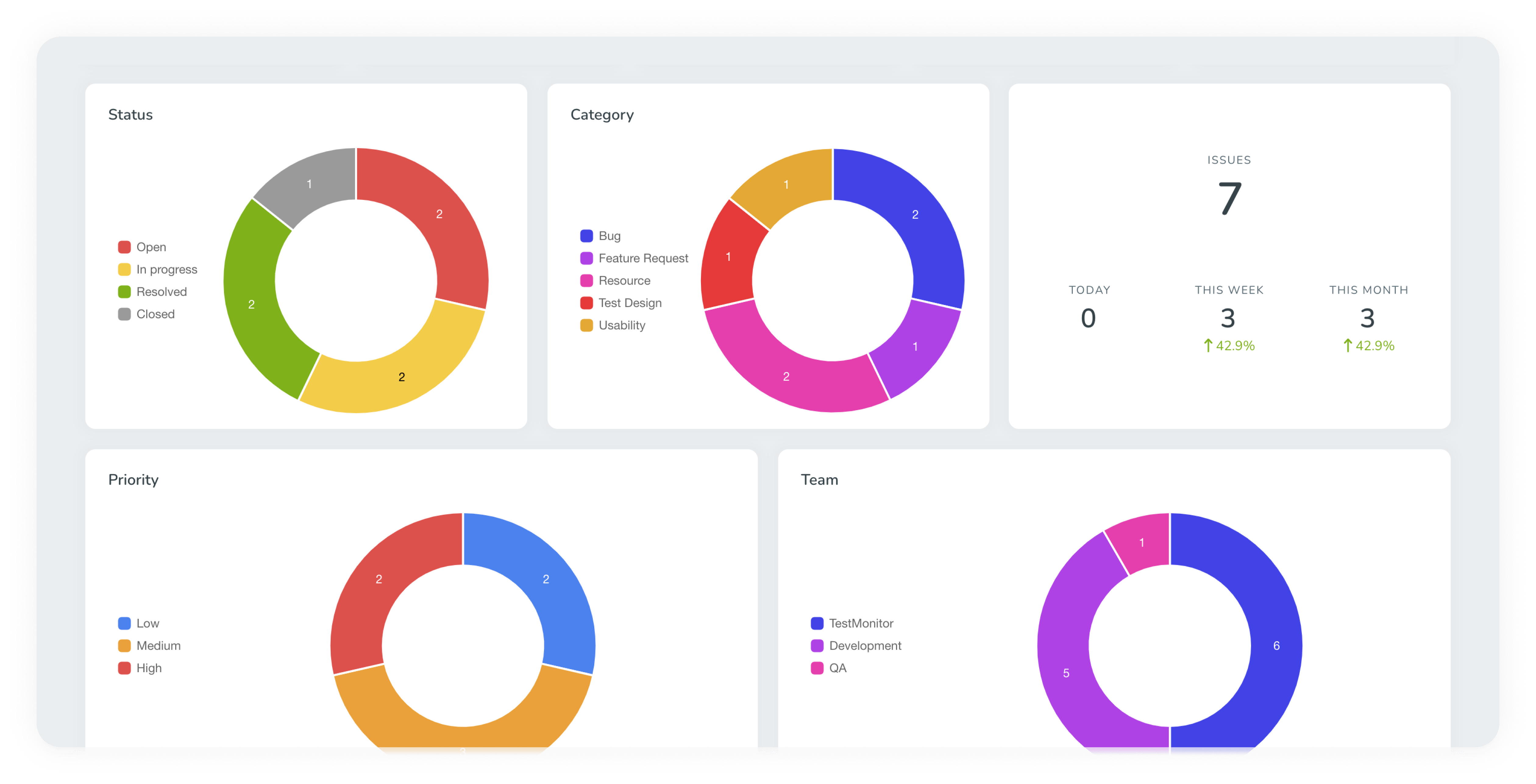Click the 'Test Design' legend label
Screen dimensions: 1536x784
[630, 303]
